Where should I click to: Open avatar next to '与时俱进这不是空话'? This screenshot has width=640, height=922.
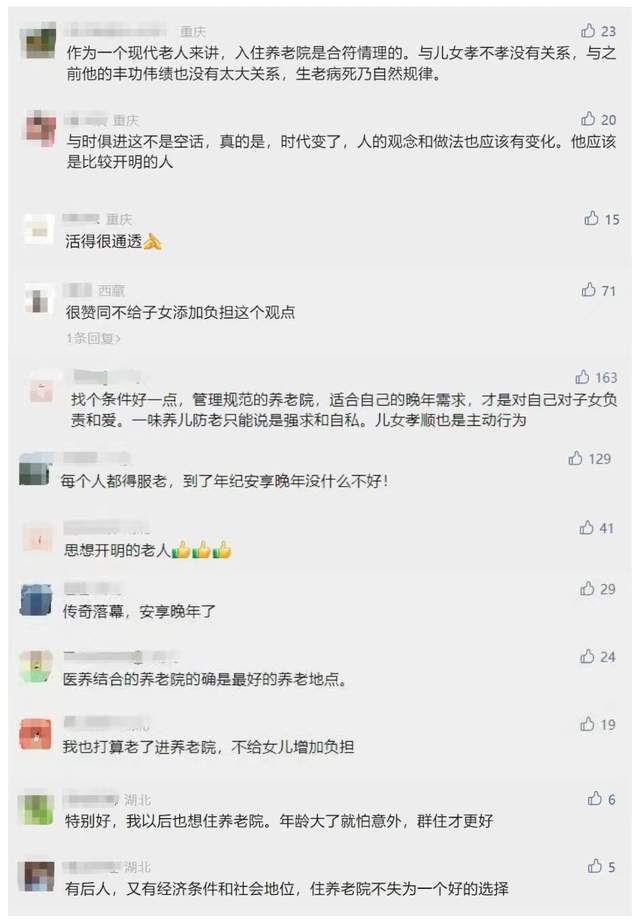point(40,128)
